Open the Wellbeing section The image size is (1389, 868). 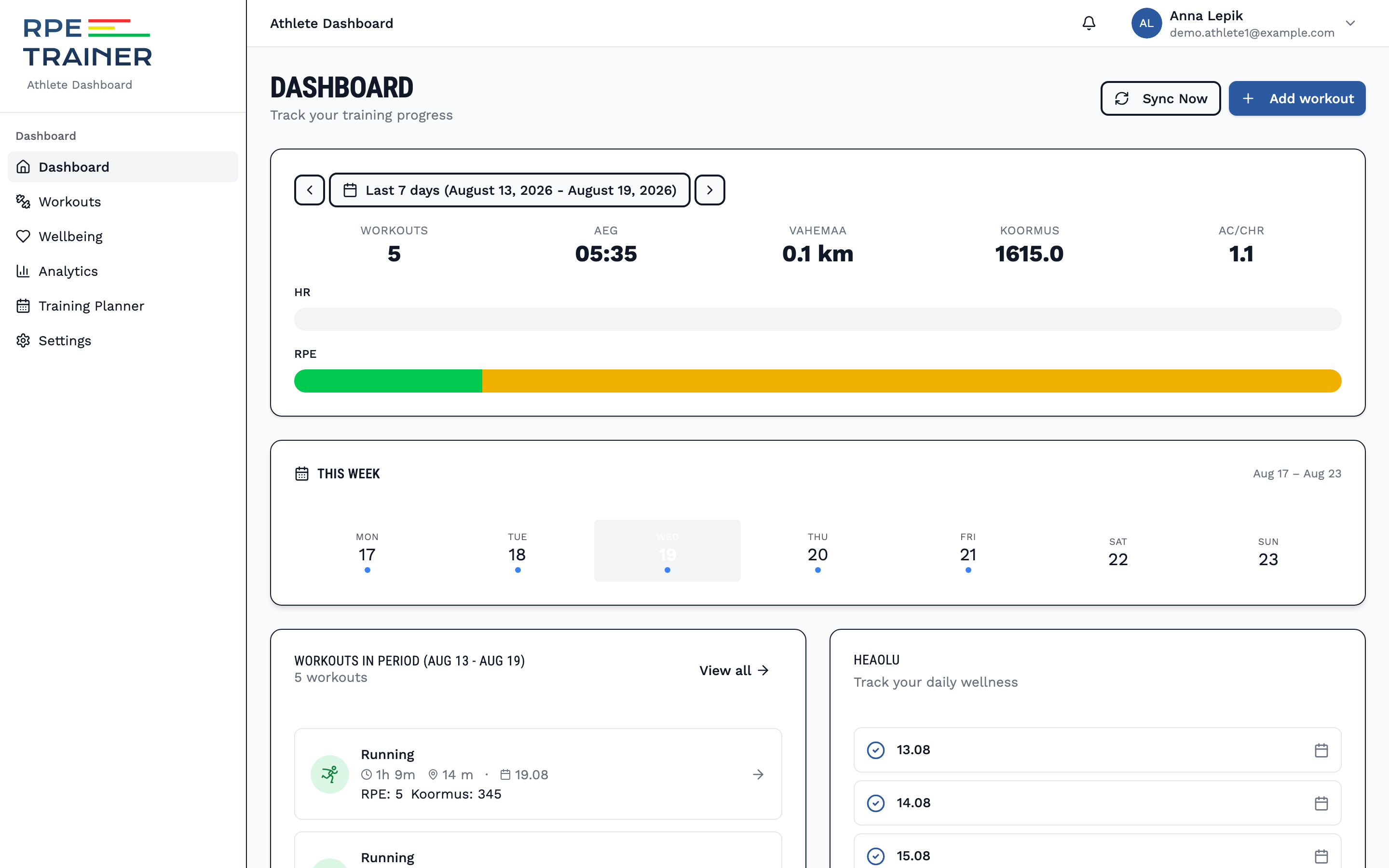123,236
